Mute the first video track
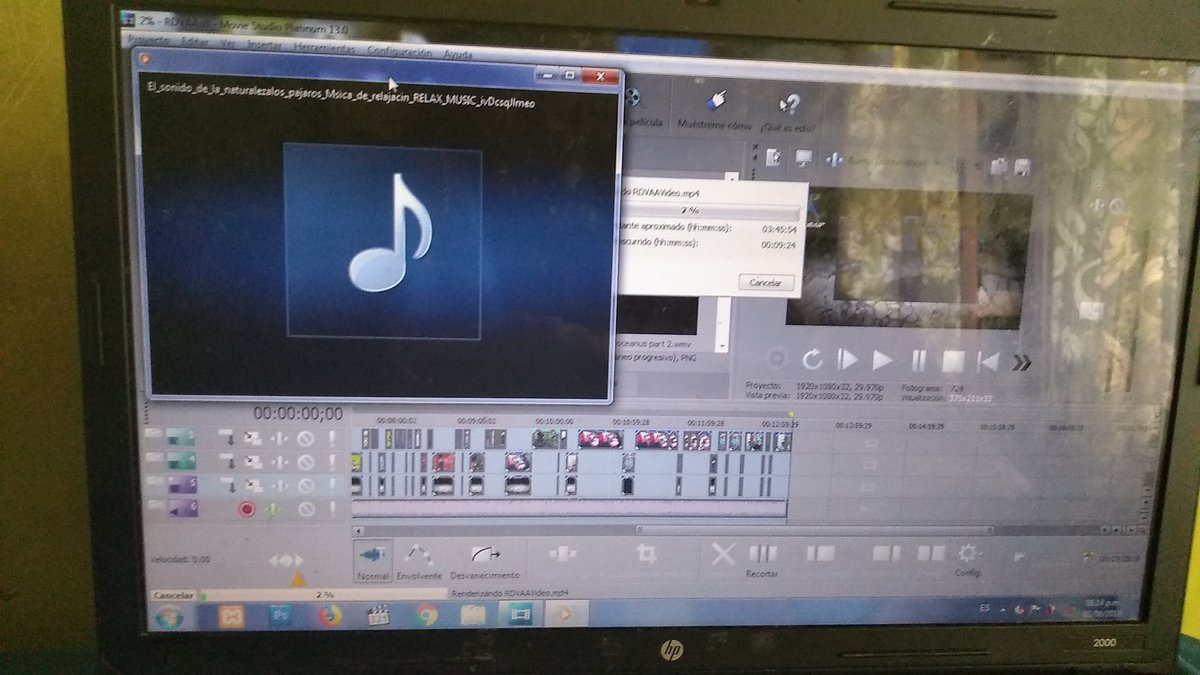The height and width of the screenshot is (675, 1200). (305, 438)
